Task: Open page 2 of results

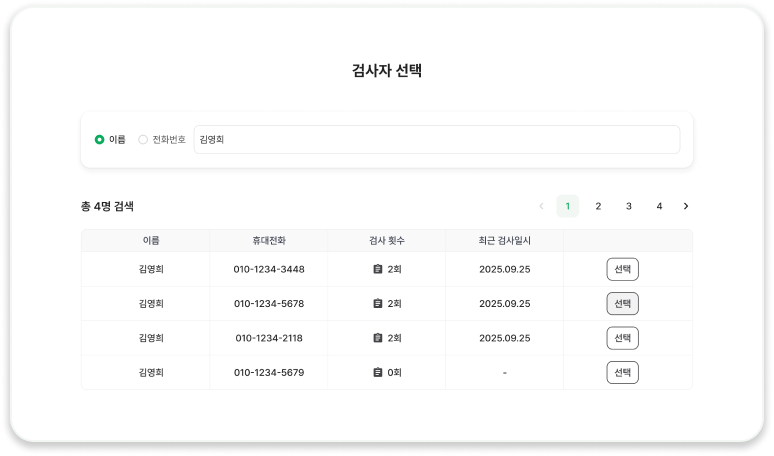Action: pos(598,206)
